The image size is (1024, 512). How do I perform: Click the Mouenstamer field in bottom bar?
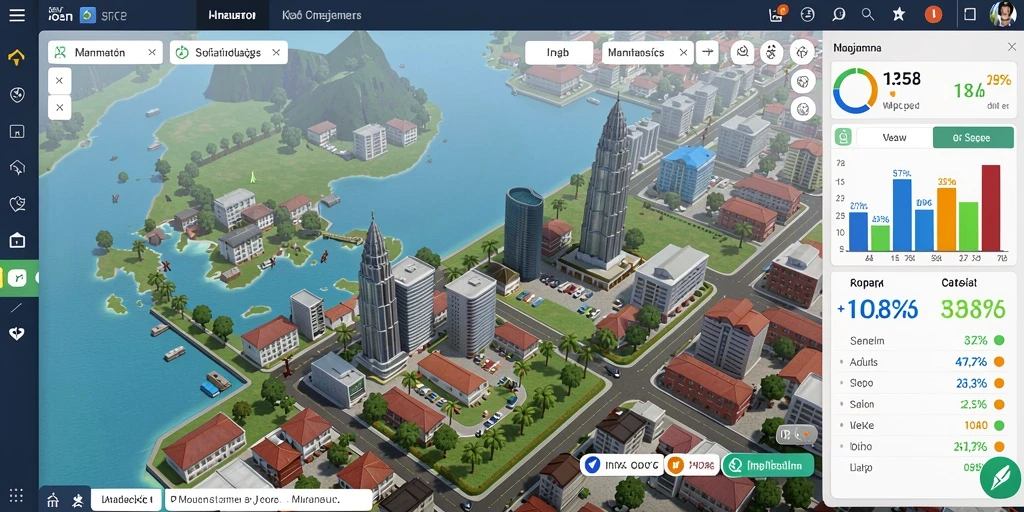[x=268, y=500]
